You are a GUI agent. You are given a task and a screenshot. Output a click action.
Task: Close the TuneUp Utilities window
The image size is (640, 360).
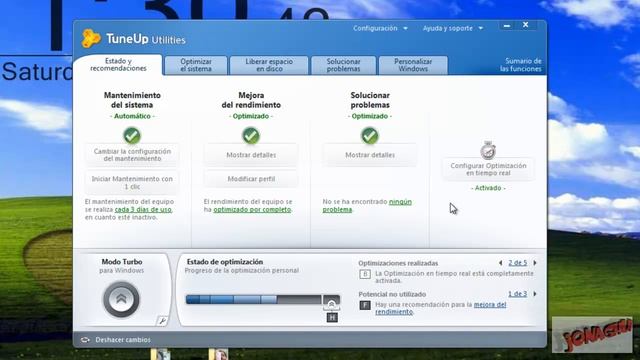pos(526,25)
